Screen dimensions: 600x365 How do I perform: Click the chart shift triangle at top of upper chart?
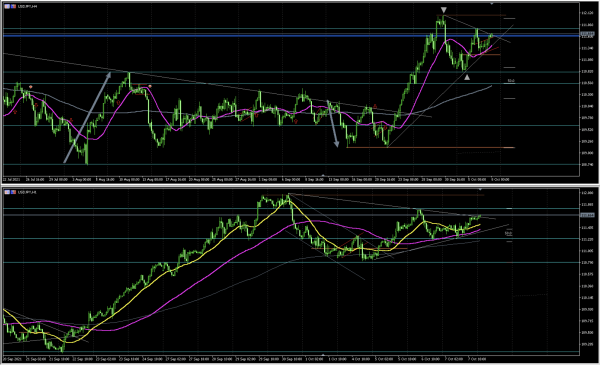492,4
